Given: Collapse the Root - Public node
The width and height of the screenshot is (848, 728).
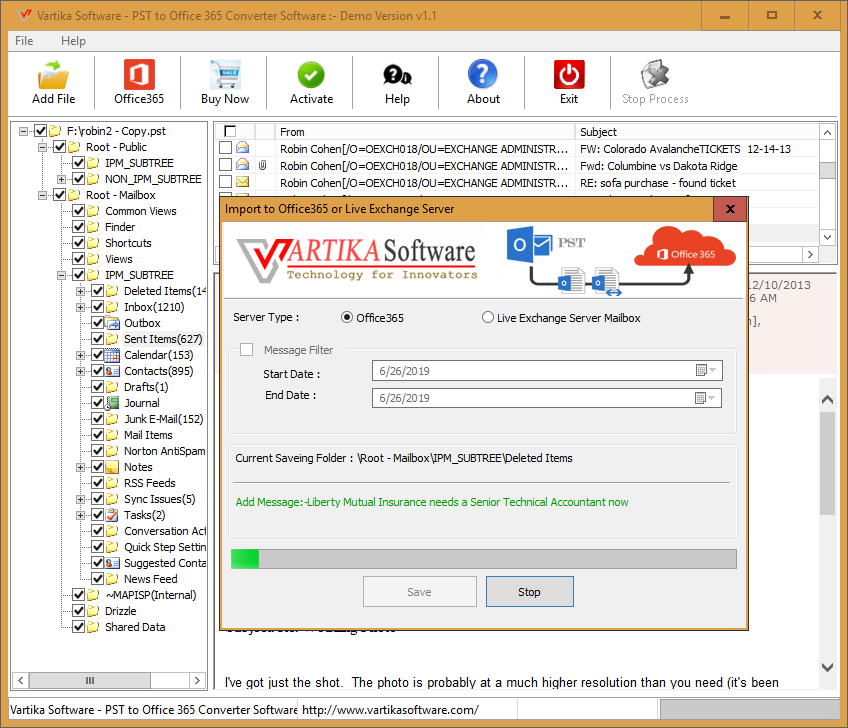Looking at the screenshot, I should [x=42, y=147].
